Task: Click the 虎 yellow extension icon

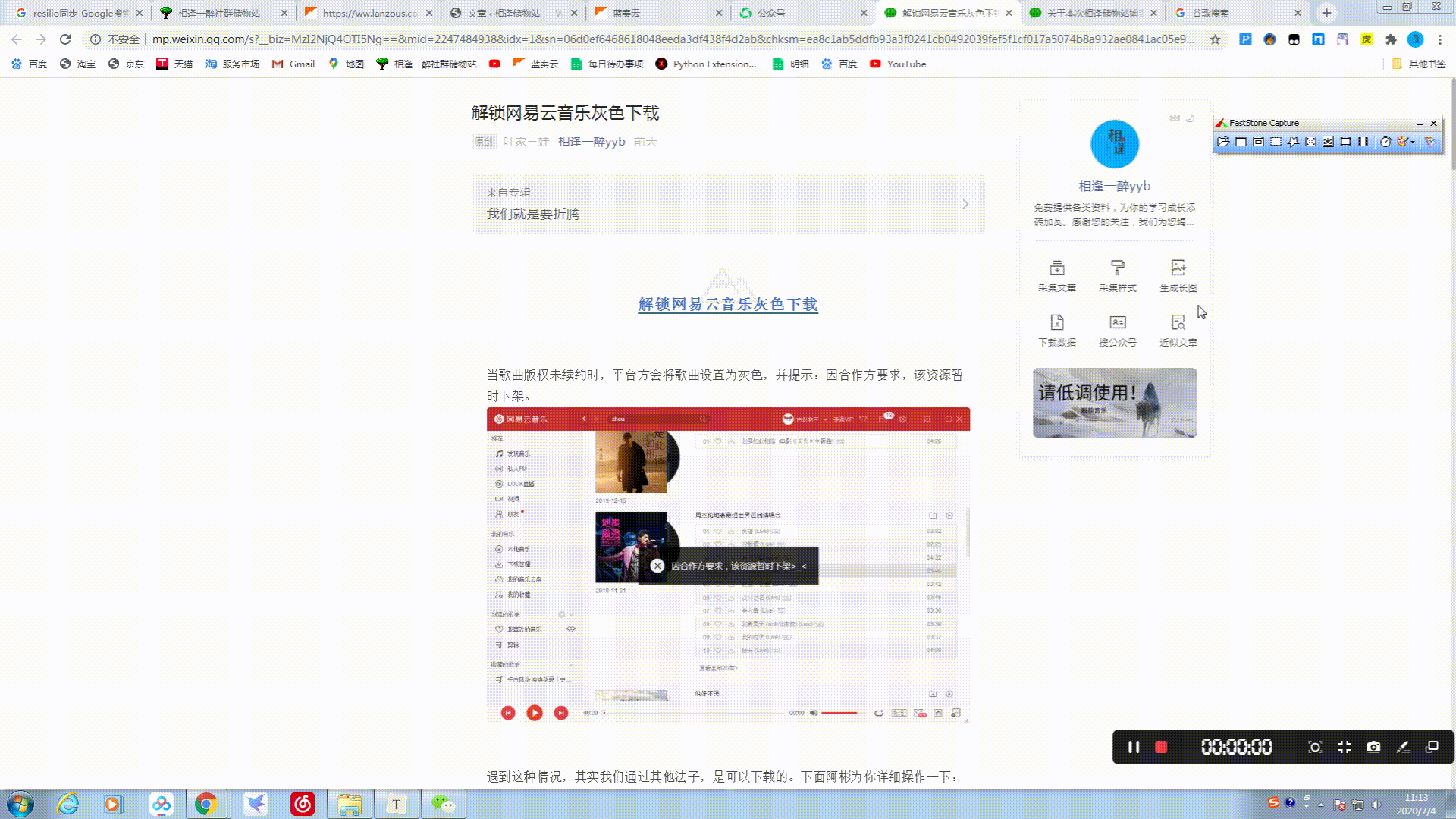Action: point(1367,39)
